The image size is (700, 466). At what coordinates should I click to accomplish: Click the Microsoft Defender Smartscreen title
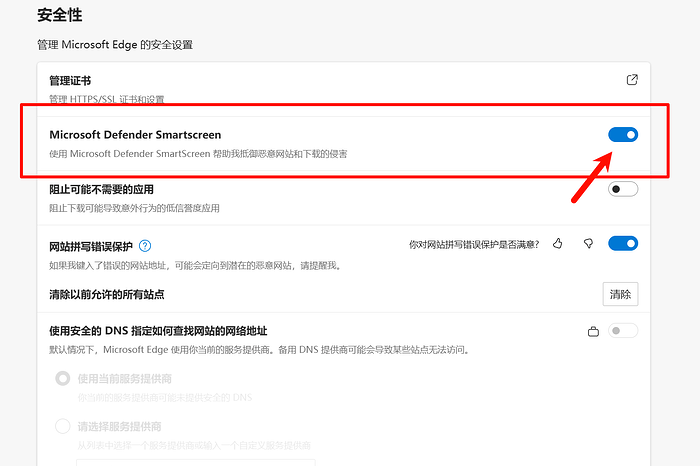135,135
